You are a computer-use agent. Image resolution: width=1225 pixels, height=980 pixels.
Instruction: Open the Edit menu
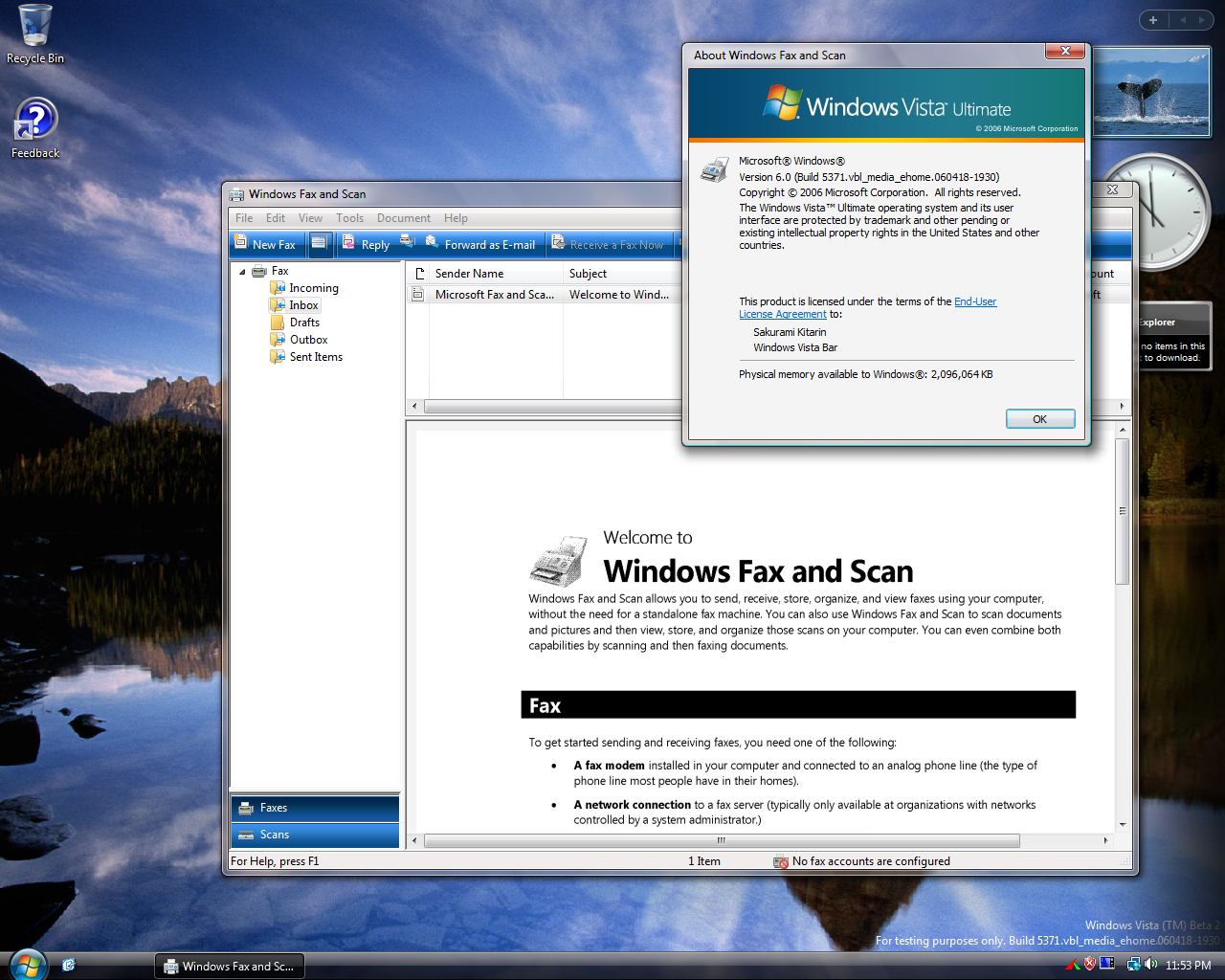pos(276,218)
